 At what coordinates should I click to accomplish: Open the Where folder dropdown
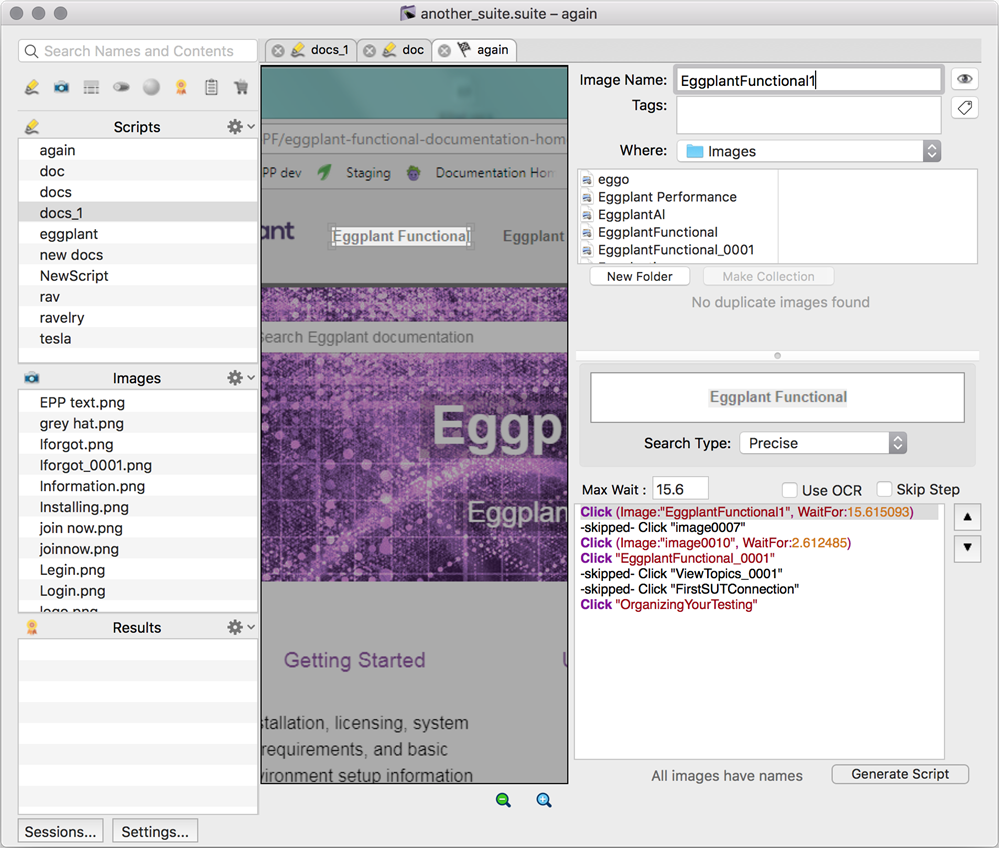click(809, 151)
